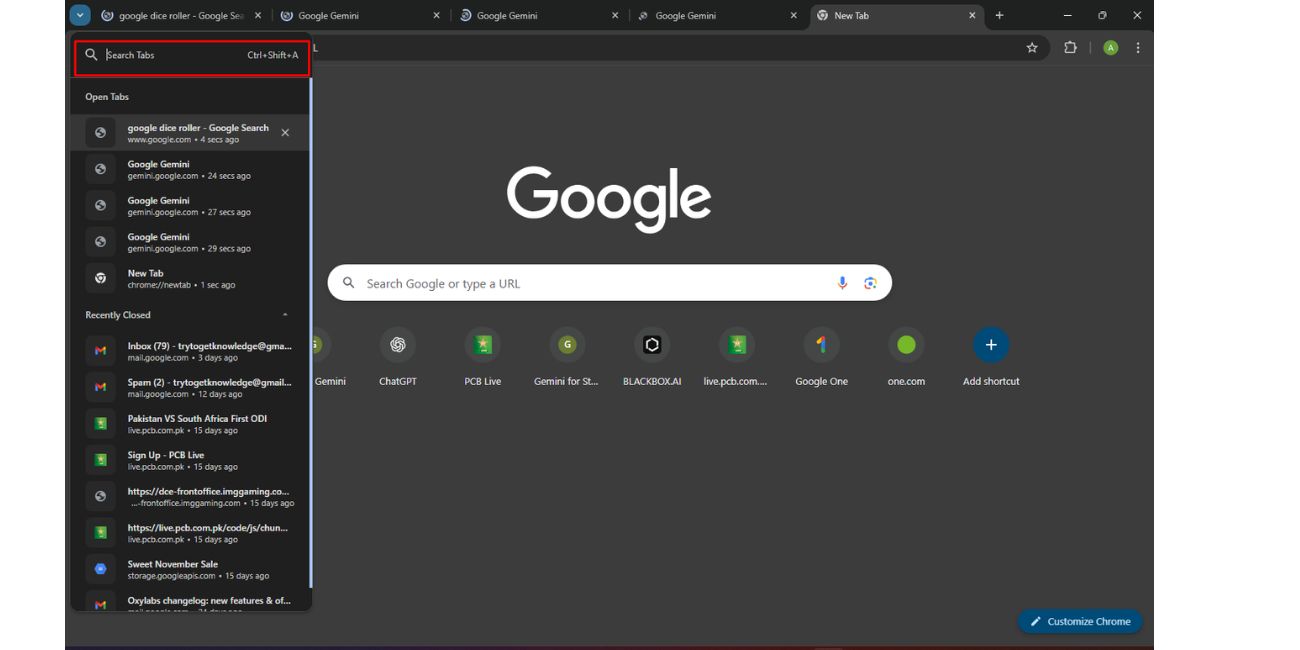Activate voice search with the microphone icon
The image size is (1300, 650).
(840, 283)
